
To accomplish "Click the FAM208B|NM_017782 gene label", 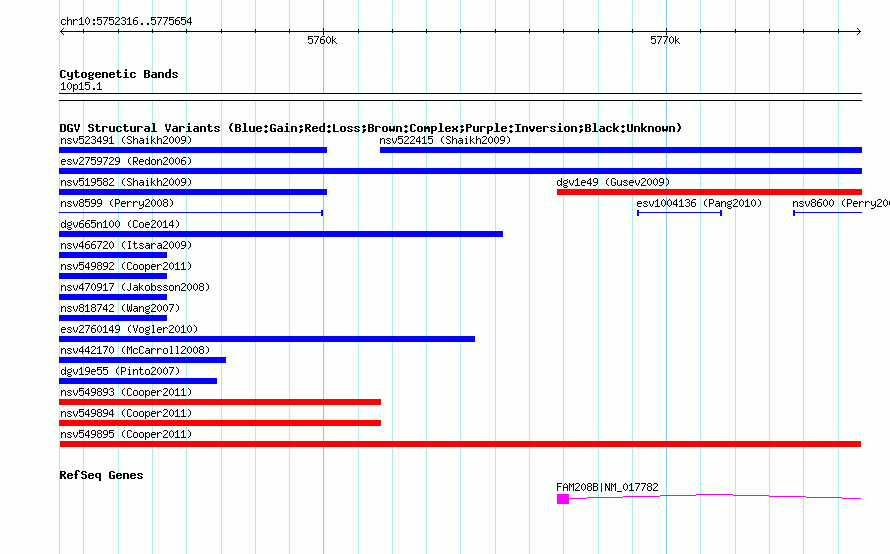I will click(607, 487).
